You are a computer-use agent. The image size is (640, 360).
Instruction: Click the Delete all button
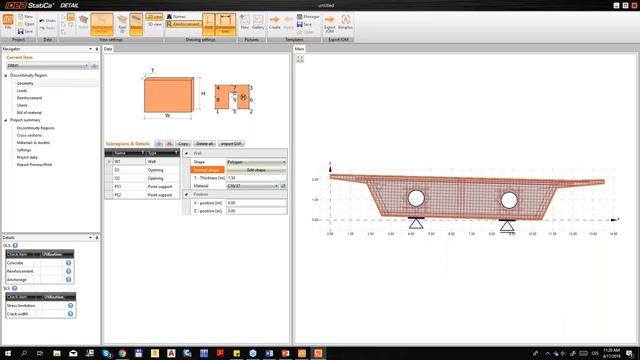[204, 144]
